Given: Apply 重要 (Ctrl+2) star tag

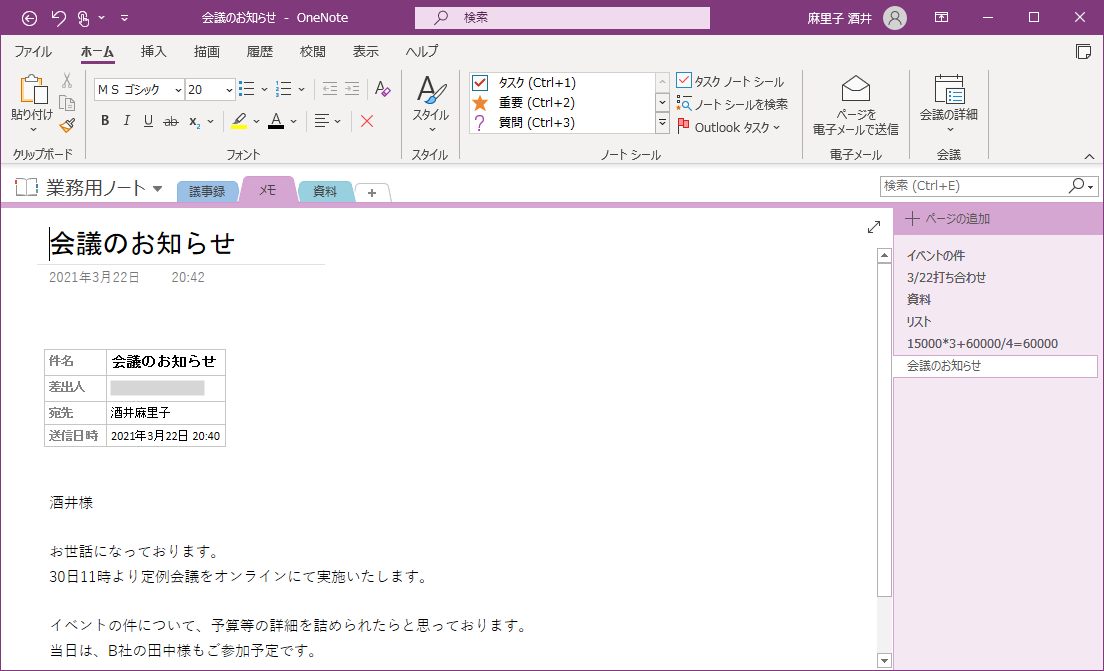Looking at the screenshot, I should (x=563, y=103).
